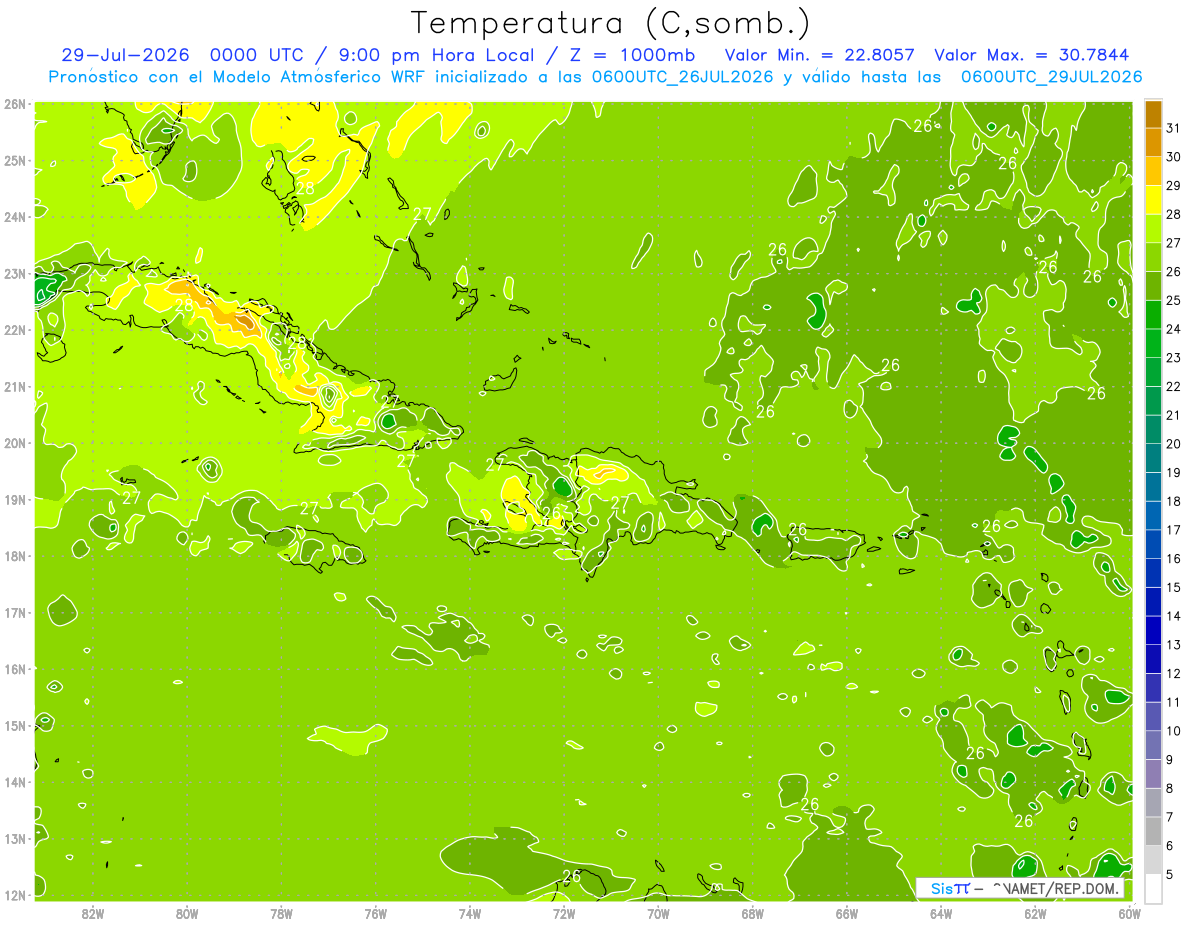This screenshot has width=1200, height=927.
Task: Select the '60W' longitude label
Action: click(1129, 913)
